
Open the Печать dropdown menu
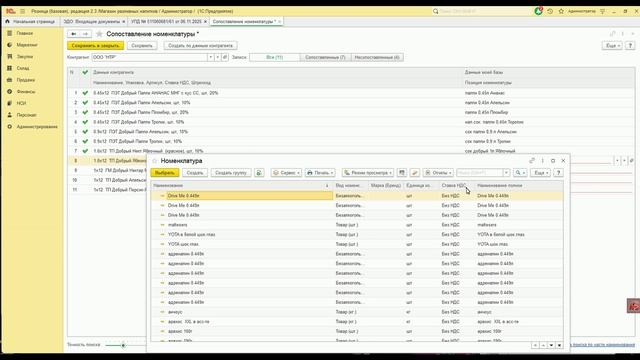(320, 173)
